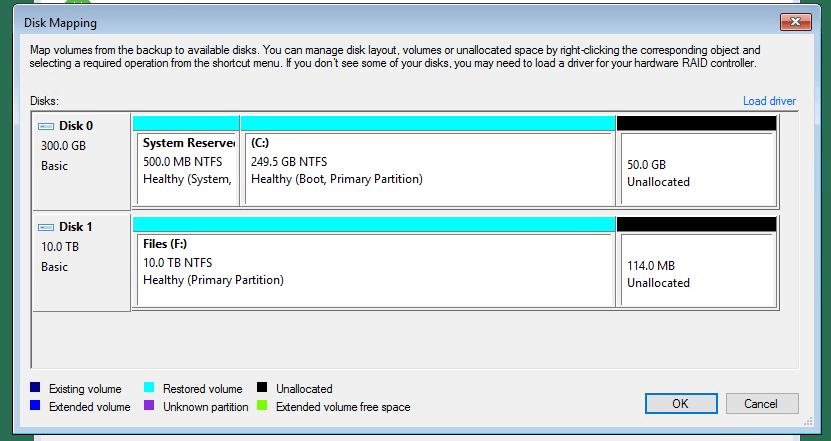
Task: Select the Files (F:) volume on Disk 1
Action: coord(374,262)
